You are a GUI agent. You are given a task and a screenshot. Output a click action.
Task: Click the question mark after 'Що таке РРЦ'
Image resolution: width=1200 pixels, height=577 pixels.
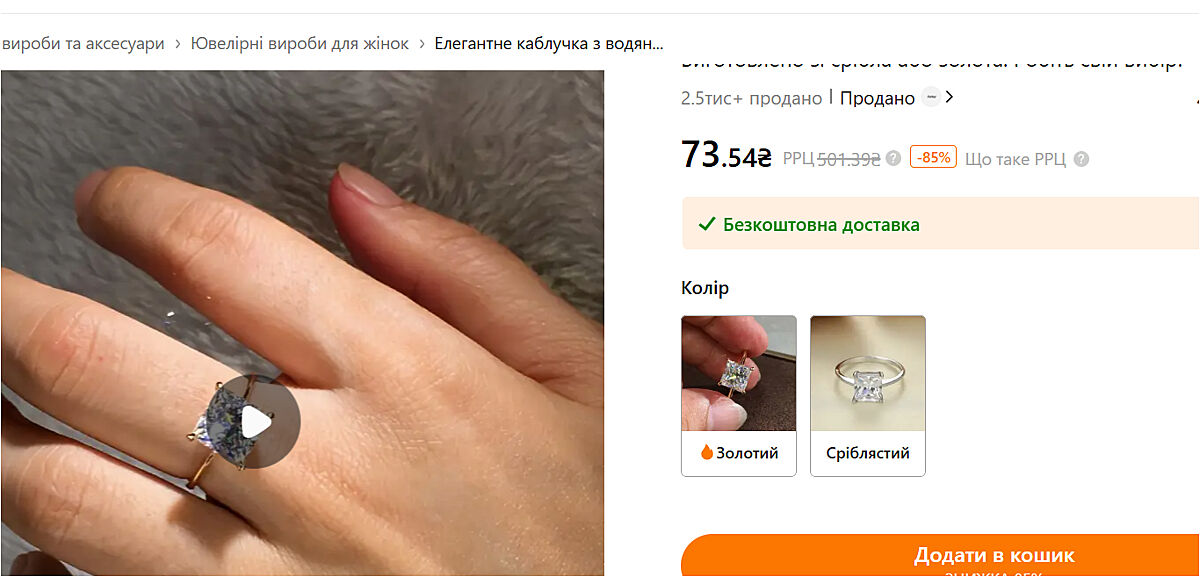coord(1081,159)
